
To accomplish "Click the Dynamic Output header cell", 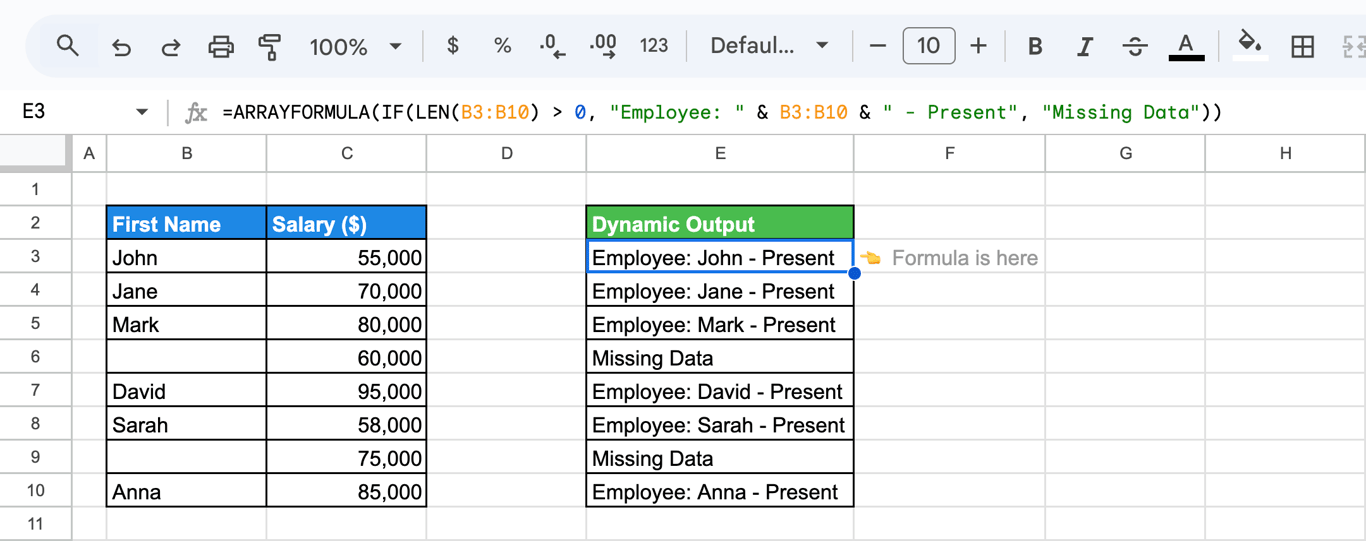I will 720,223.
